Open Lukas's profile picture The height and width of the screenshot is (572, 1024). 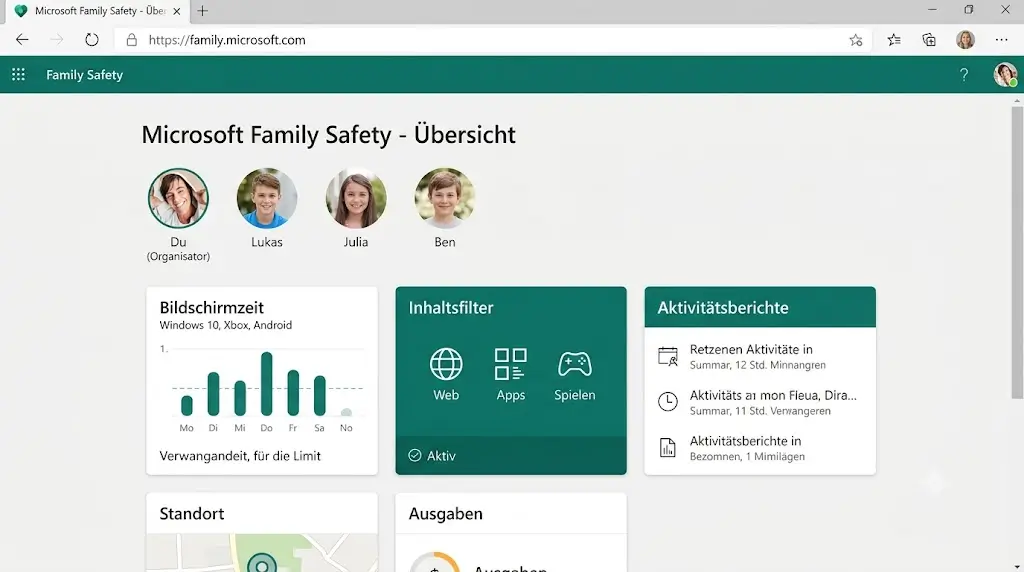[x=266, y=198]
